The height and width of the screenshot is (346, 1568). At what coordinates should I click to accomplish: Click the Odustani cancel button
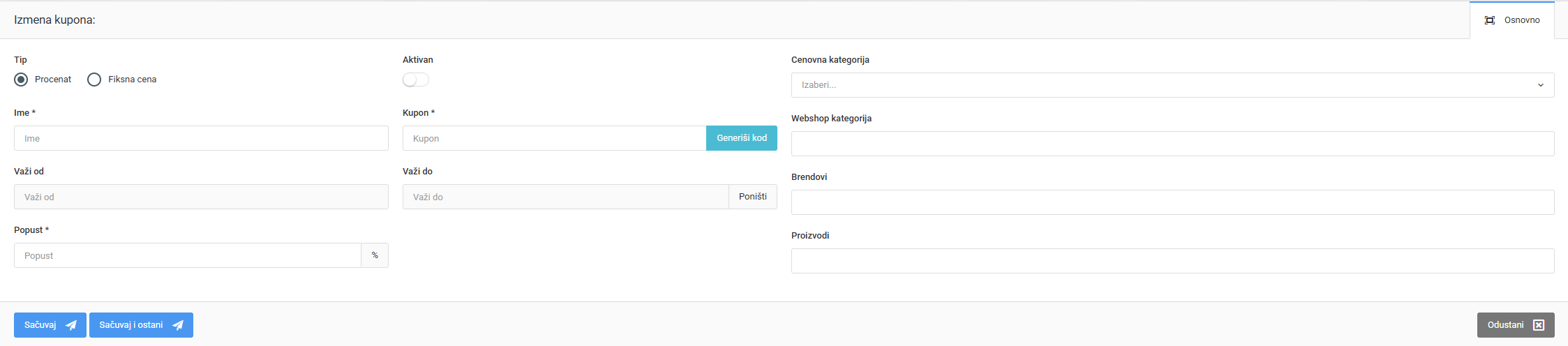tap(1516, 325)
